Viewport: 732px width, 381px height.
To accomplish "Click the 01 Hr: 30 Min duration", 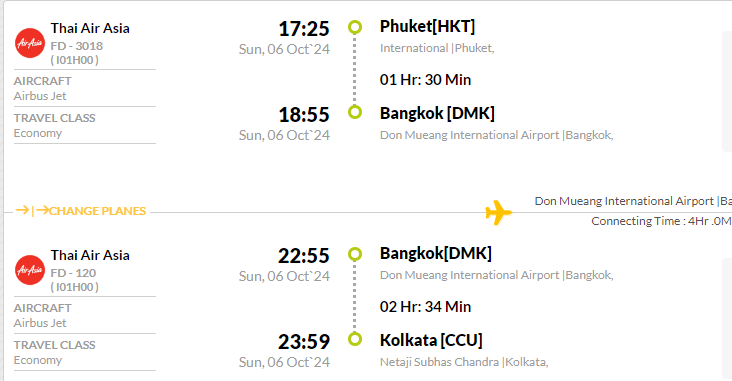I will [425, 80].
